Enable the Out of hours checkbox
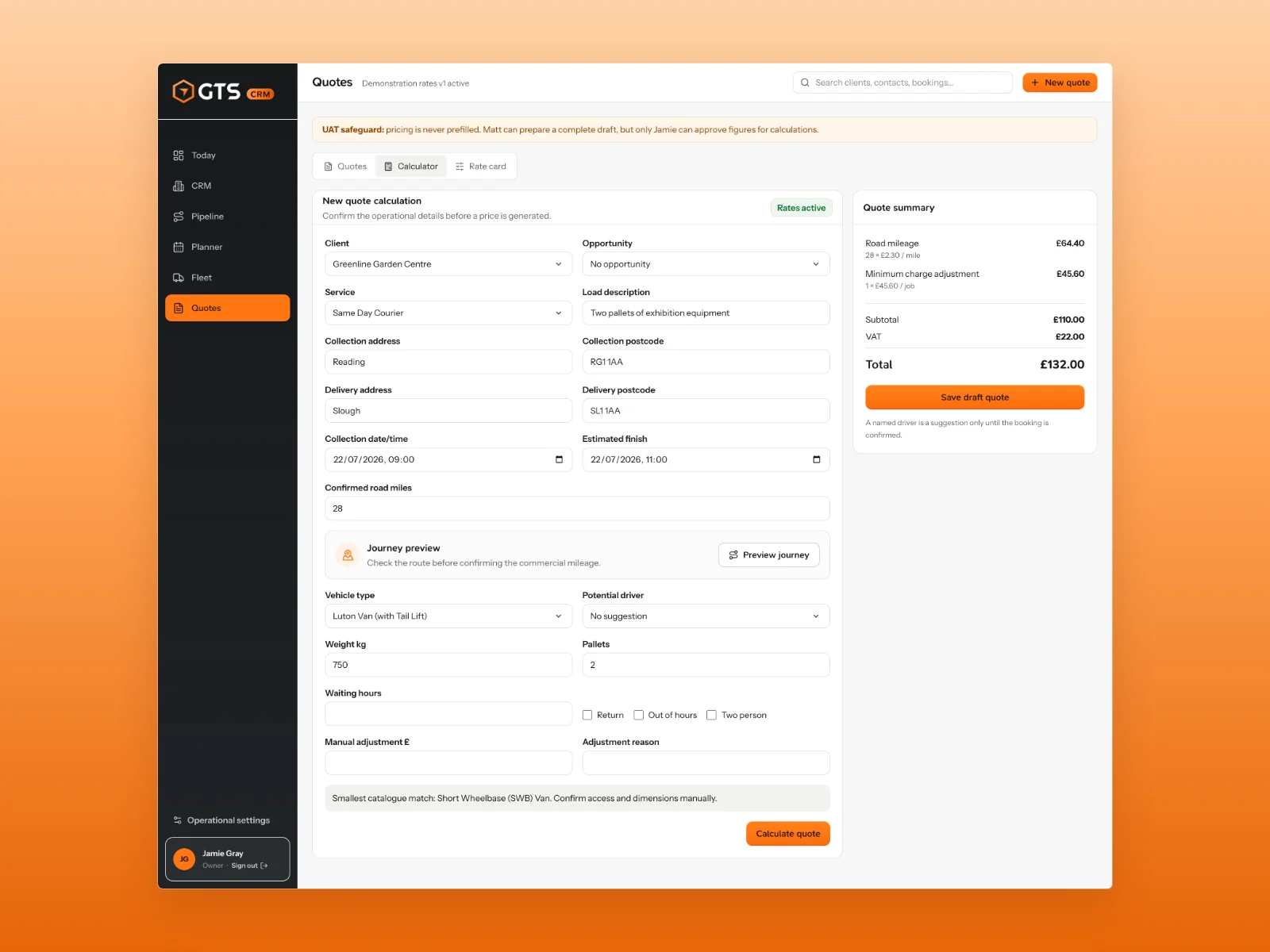The height and width of the screenshot is (952, 1270). coord(638,715)
